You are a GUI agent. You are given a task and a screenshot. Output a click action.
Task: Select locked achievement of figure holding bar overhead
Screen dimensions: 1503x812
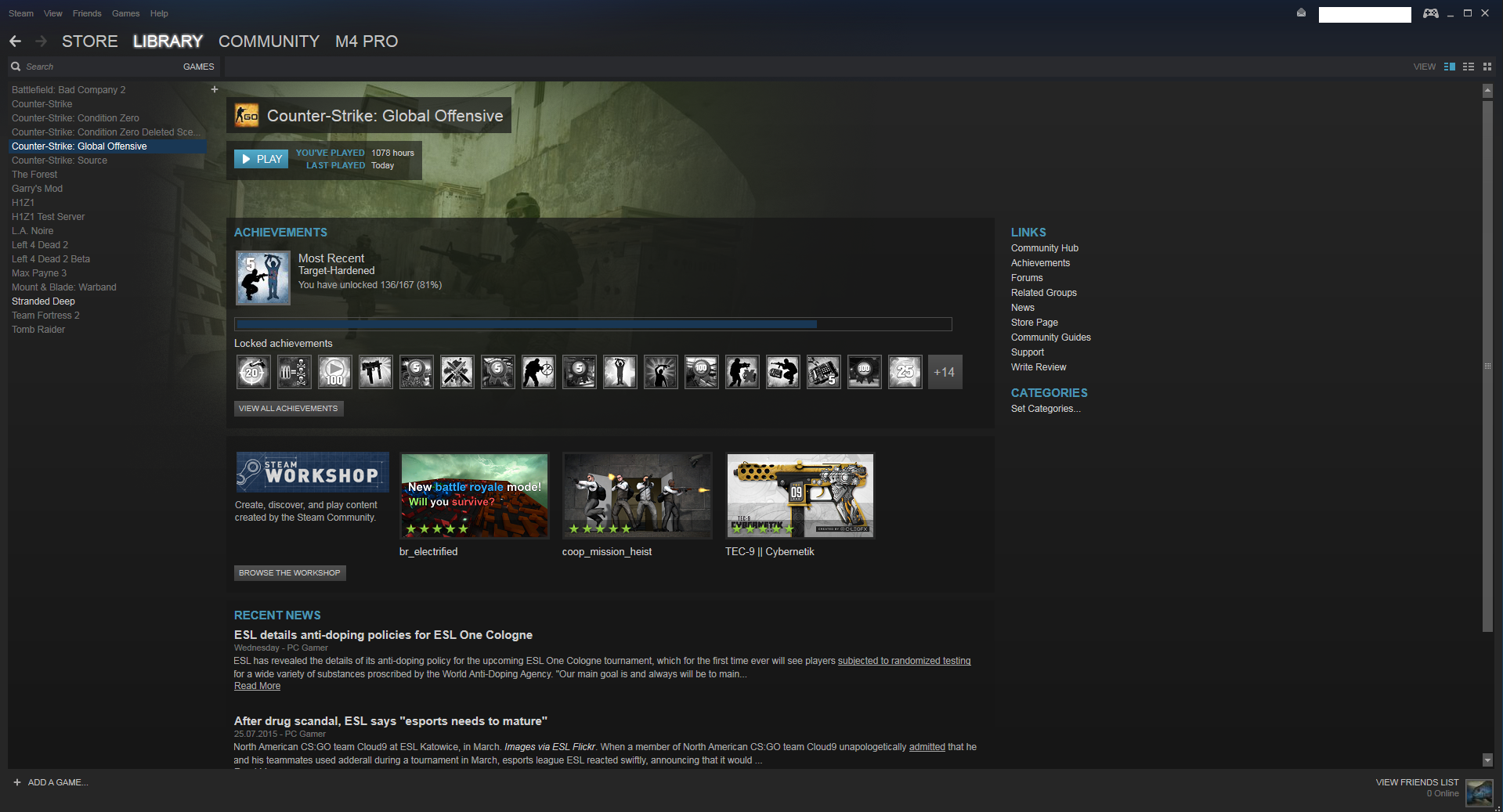pos(620,372)
